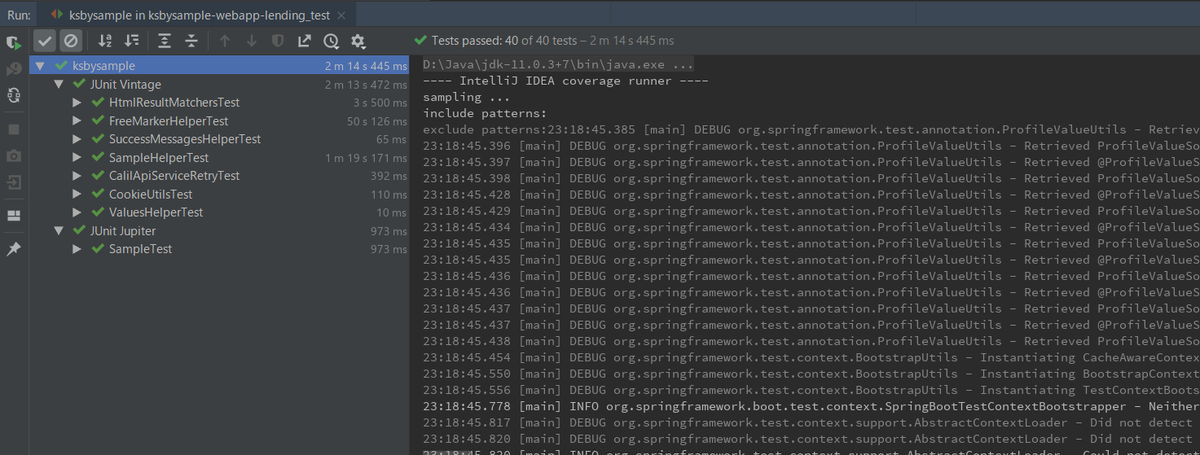This screenshot has height=455, width=1200.
Task: Expand SampleHelperTest node
Action: point(77,158)
